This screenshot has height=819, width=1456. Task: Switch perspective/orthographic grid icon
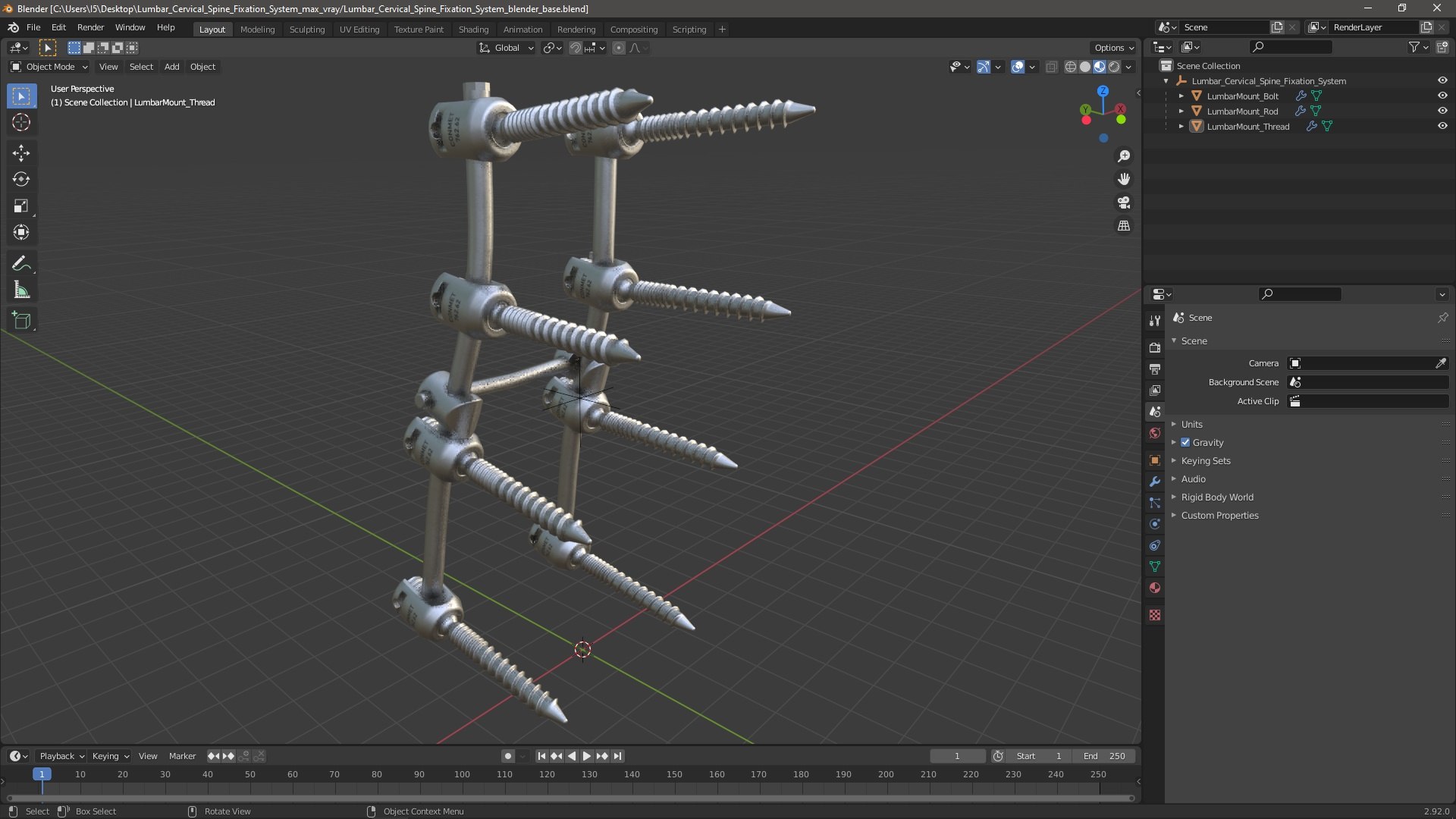1124,226
